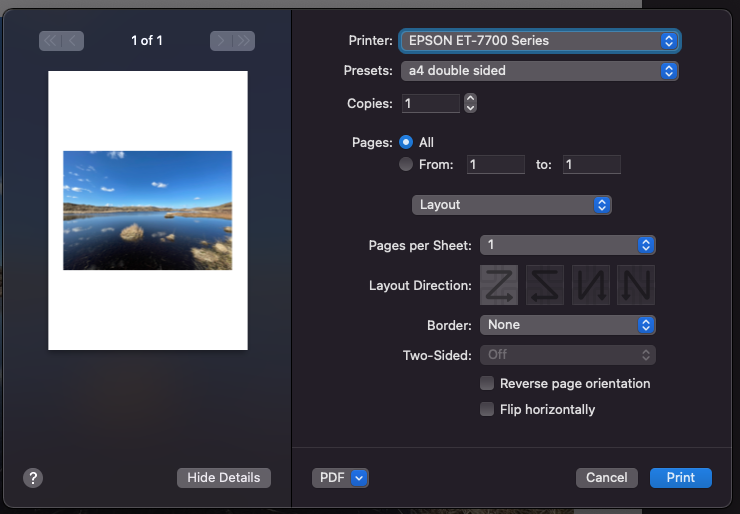Select the From page range radio button
This screenshot has height=514, width=740.
406,164
